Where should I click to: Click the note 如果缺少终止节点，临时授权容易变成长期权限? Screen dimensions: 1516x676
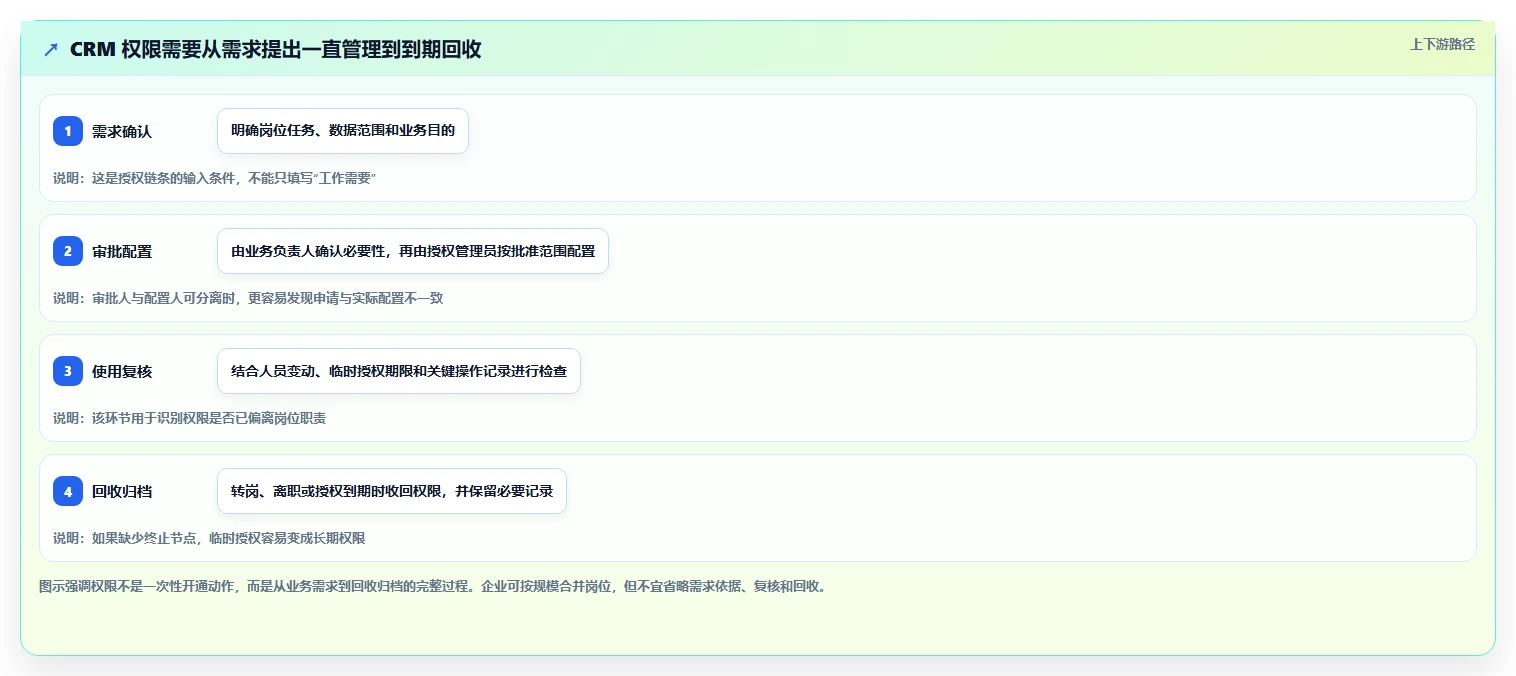[x=209, y=538]
